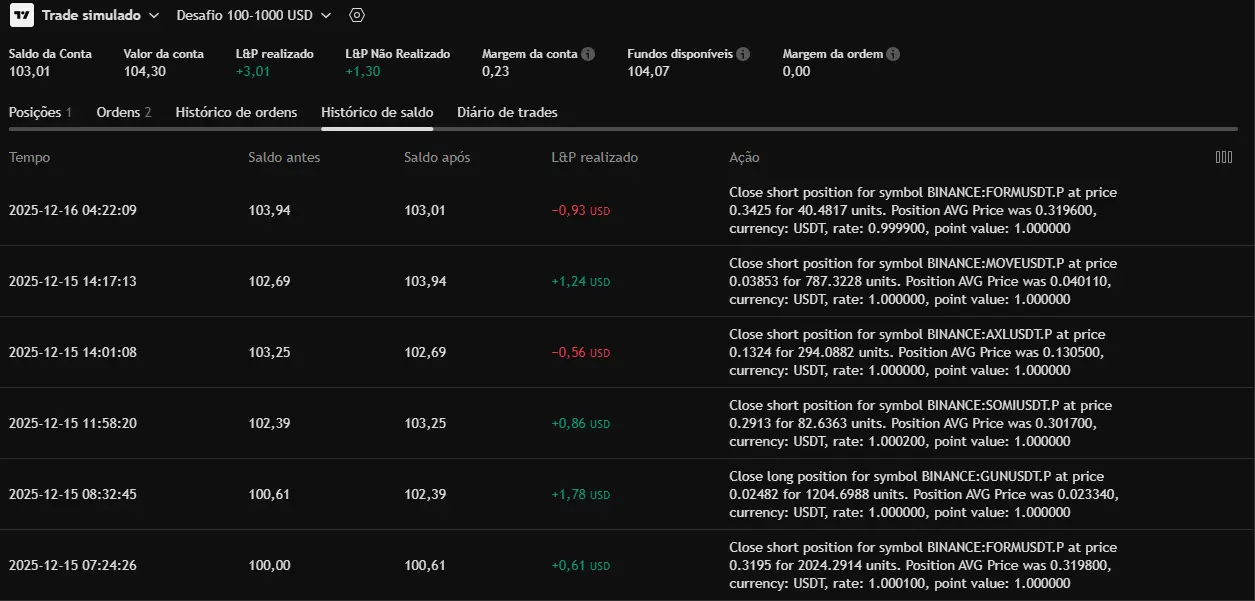
Task: Select the Histórico de saldo tab
Action: (x=377, y=112)
